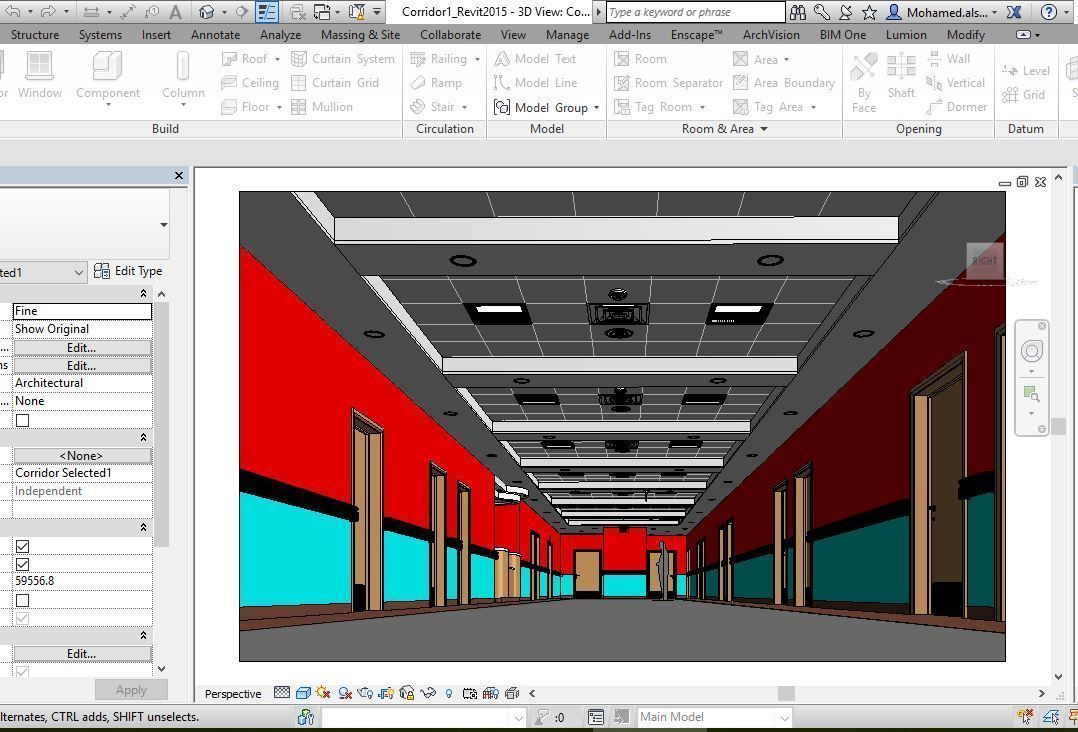The width and height of the screenshot is (1078, 732).
Task: Toggle select links icon in status bar
Action: coord(1024,717)
